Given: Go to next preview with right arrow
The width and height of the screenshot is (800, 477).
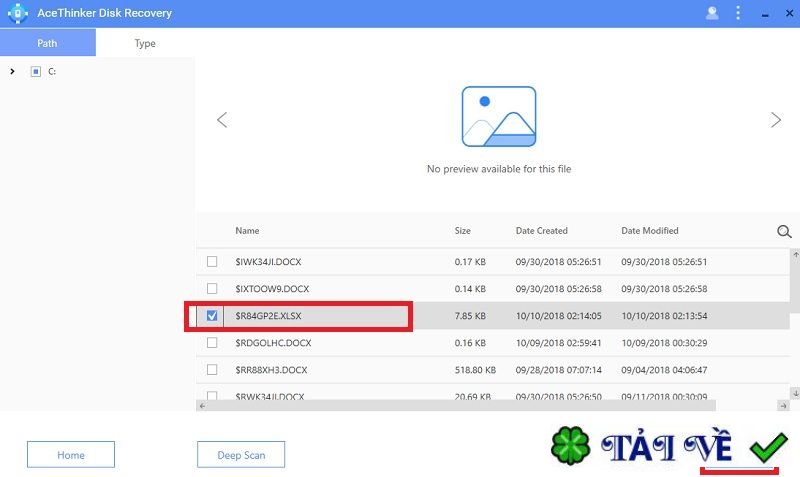Looking at the screenshot, I should [x=775, y=120].
